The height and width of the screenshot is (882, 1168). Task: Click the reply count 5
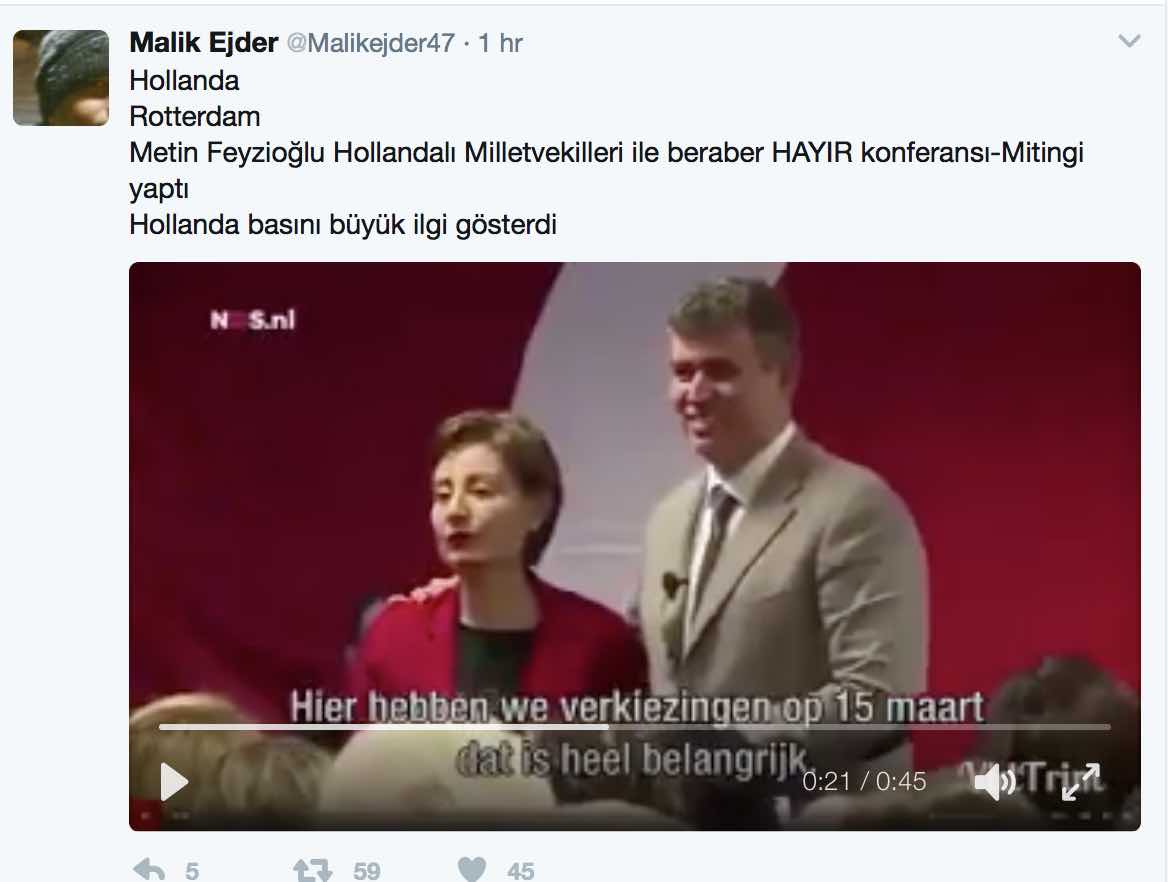point(191,871)
